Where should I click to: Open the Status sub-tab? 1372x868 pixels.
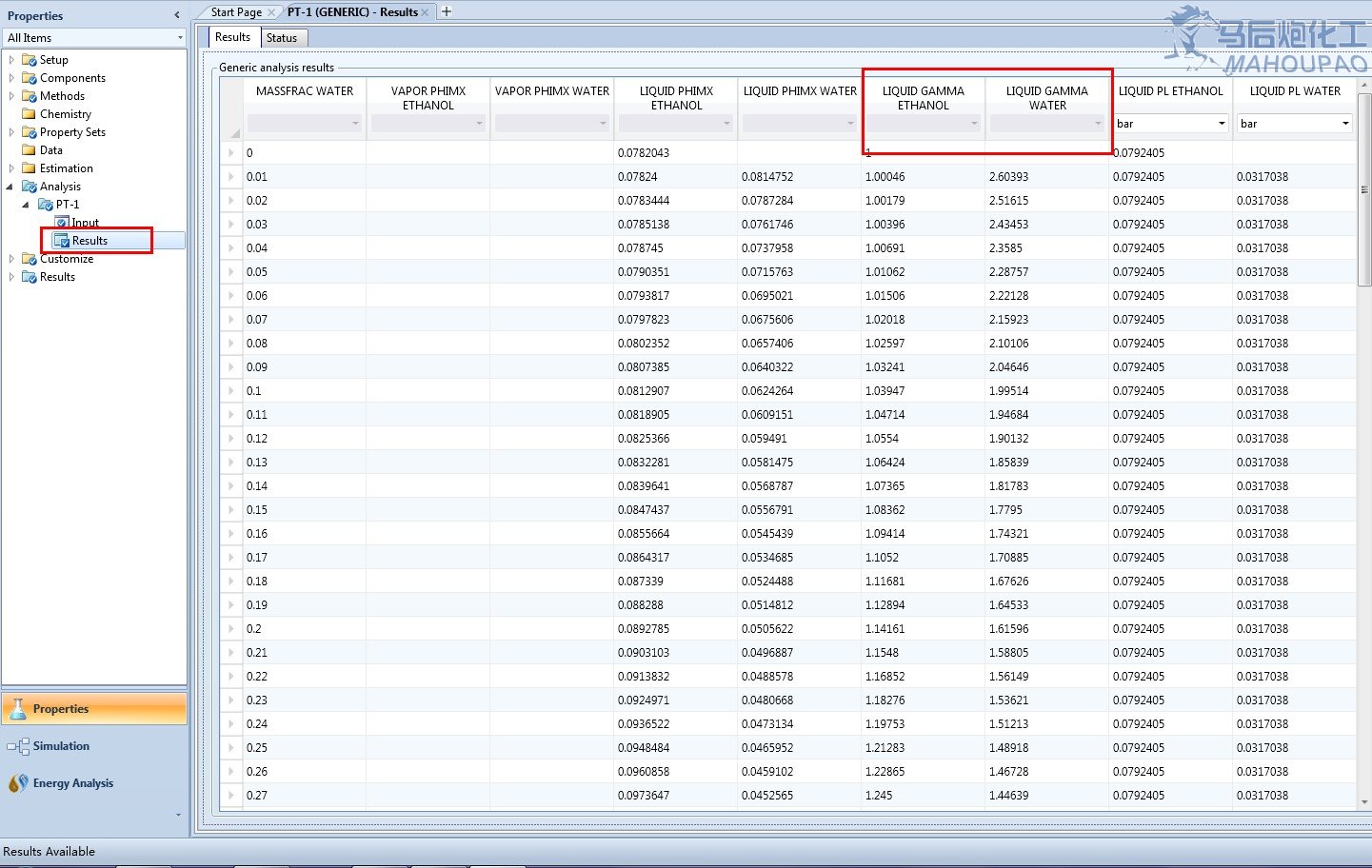(282, 38)
